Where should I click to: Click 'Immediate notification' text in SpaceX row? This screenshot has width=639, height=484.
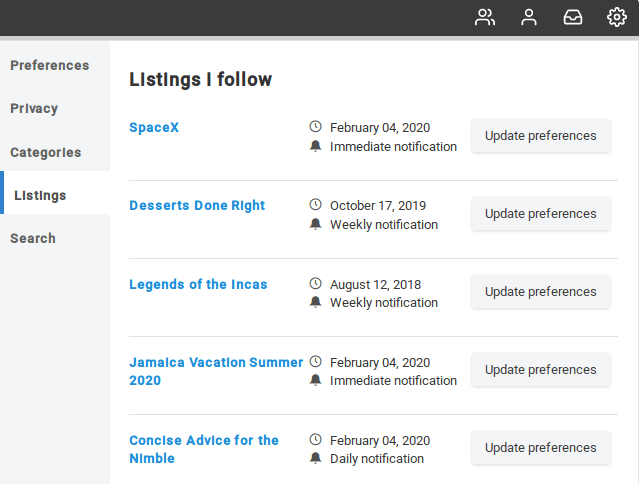(x=393, y=147)
